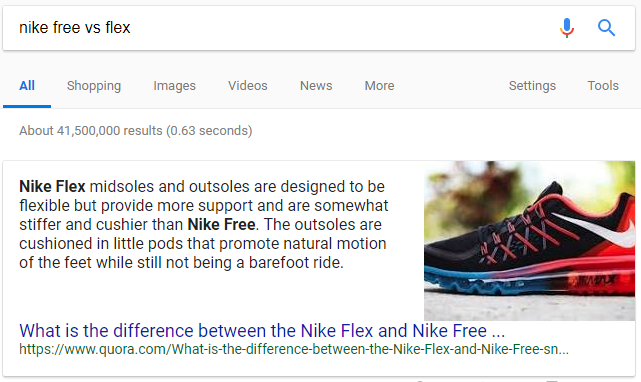Screen dimensions: 641x382
Task: Click the blue magnifying glass search icon
Action: (606, 28)
